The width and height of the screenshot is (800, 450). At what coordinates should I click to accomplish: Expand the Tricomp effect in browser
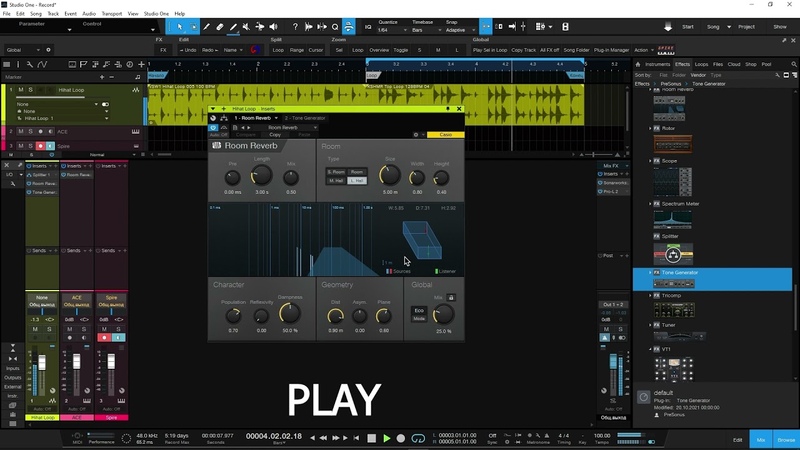[x=650, y=295]
